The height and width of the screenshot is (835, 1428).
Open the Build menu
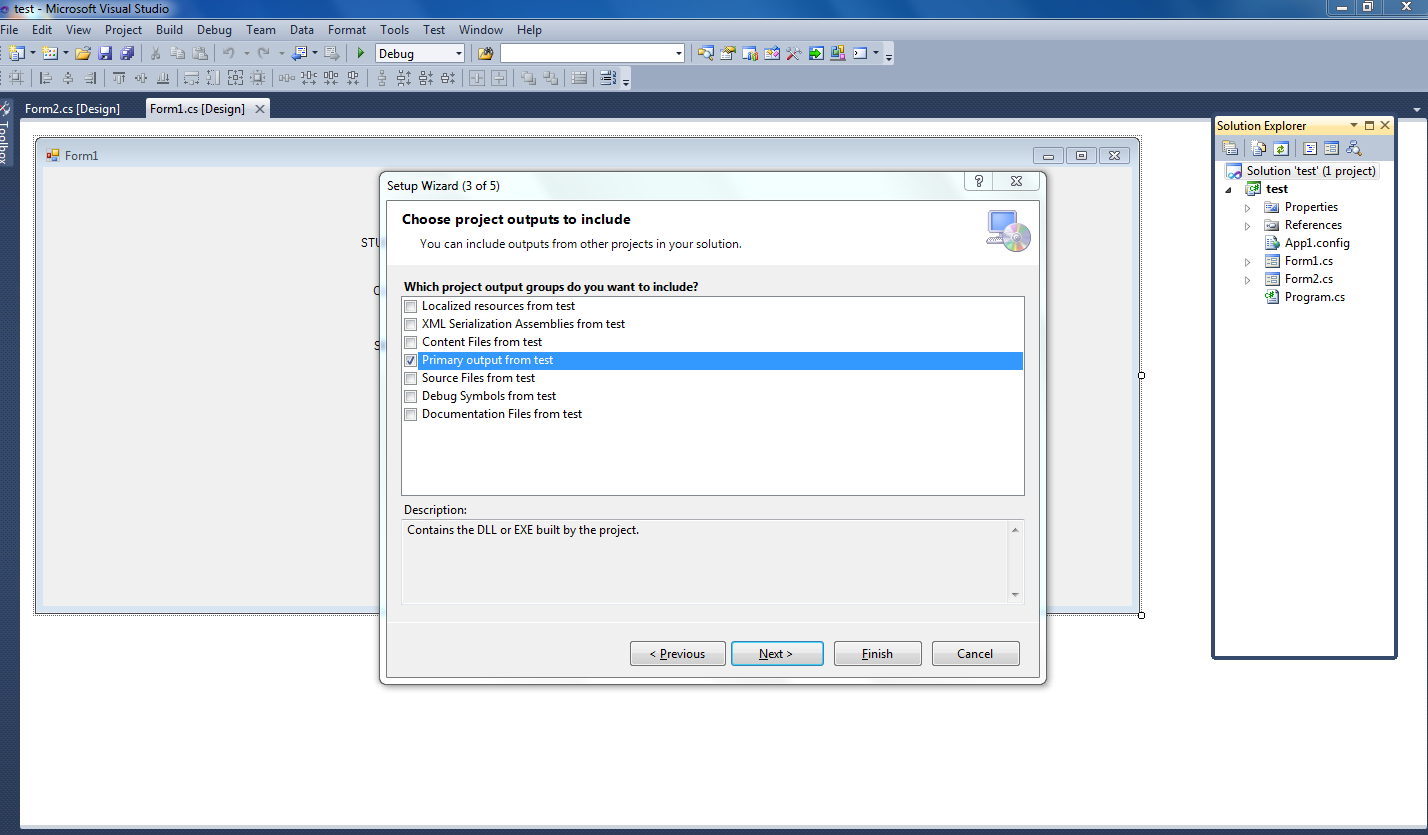169,29
